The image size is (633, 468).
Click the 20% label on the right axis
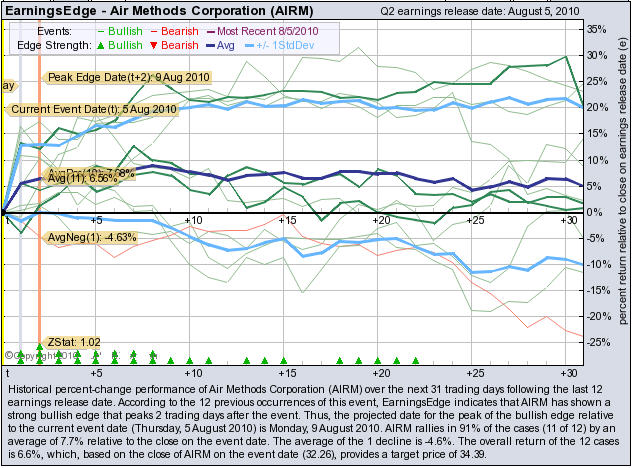click(x=595, y=107)
